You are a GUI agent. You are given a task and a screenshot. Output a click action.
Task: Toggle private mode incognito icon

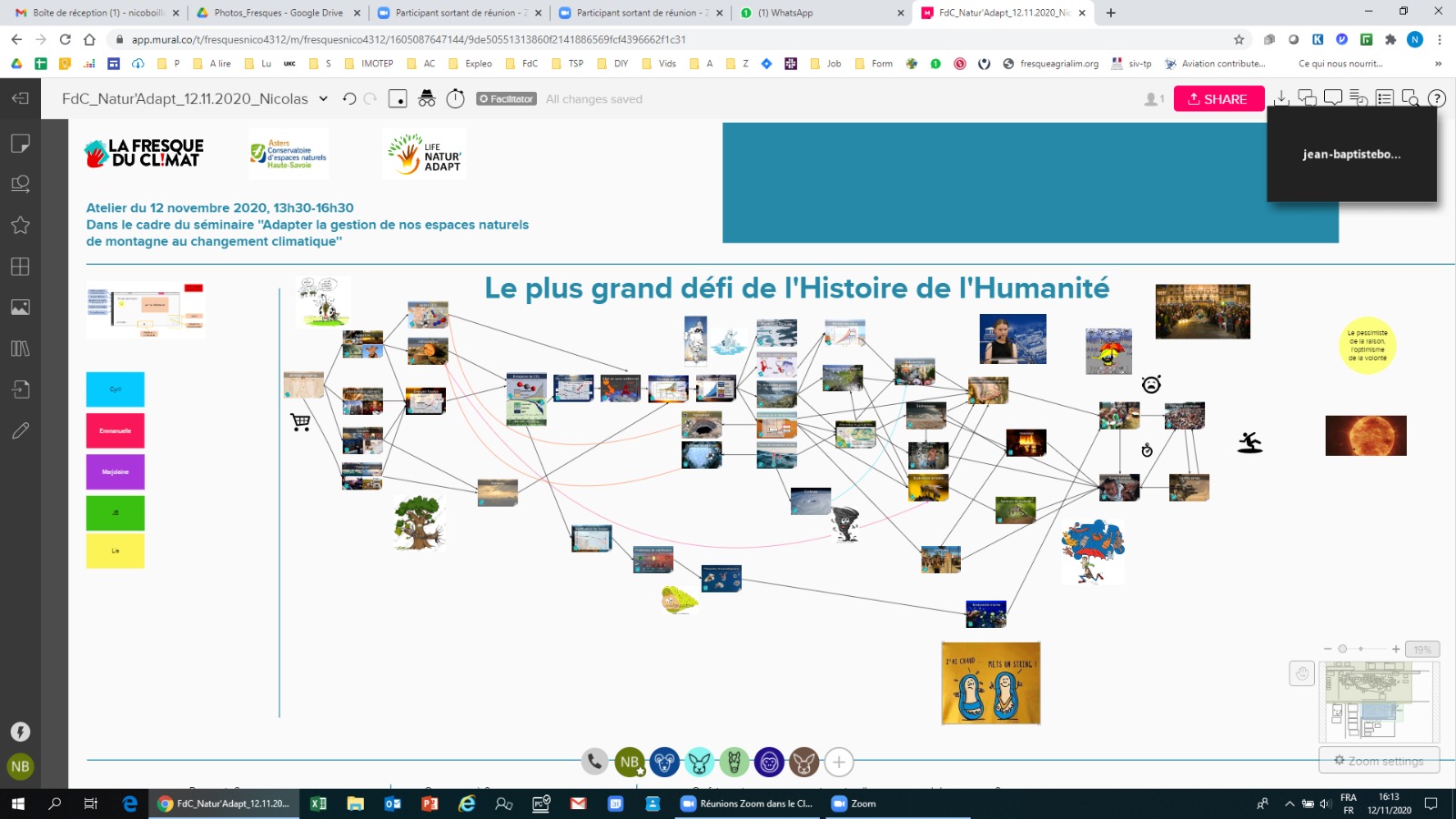(427, 99)
